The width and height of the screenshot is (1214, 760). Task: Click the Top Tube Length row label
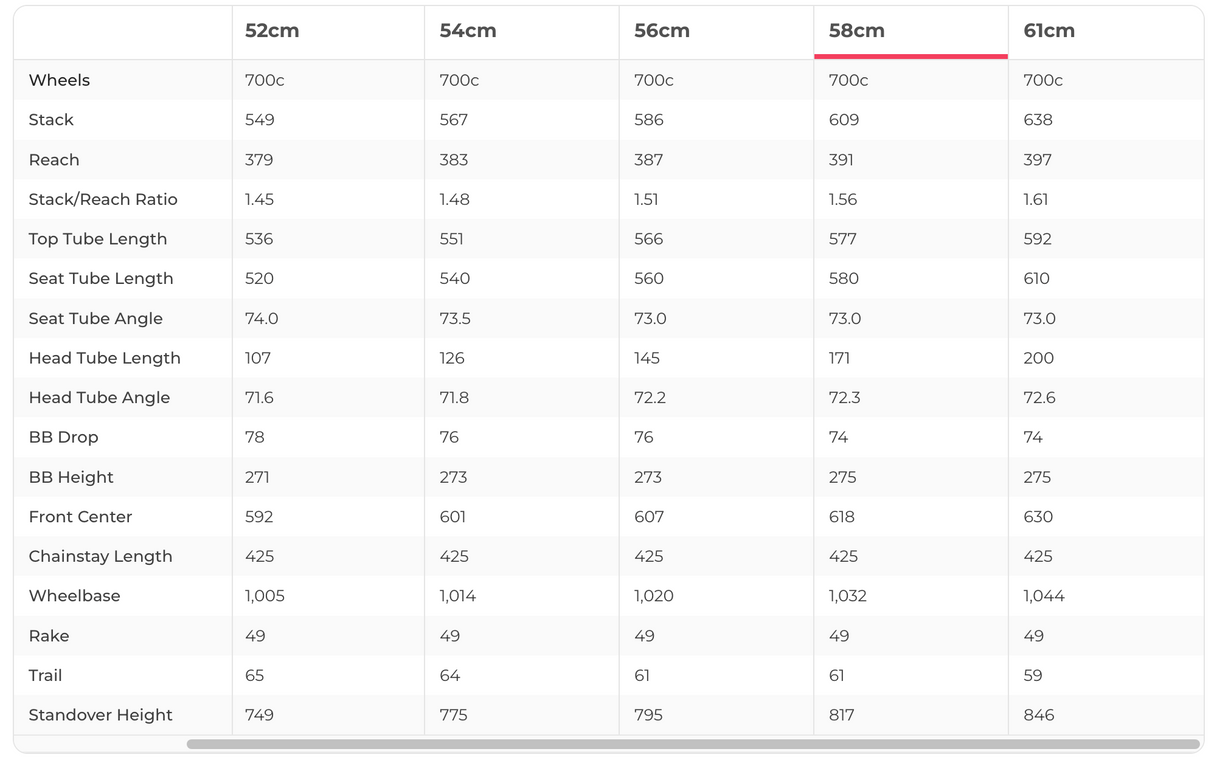(x=98, y=239)
